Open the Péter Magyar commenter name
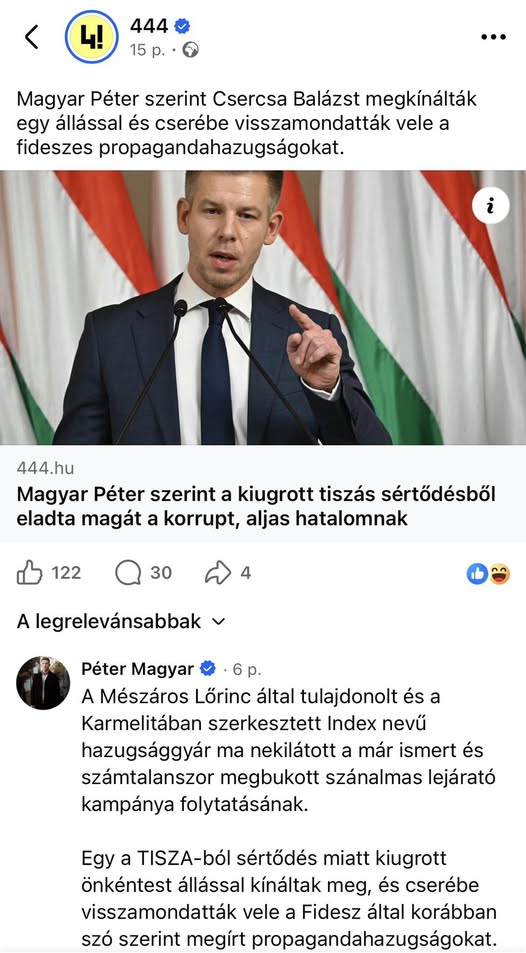Image resolution: width=526 pixels, height=953 pixels. (137, 669)
